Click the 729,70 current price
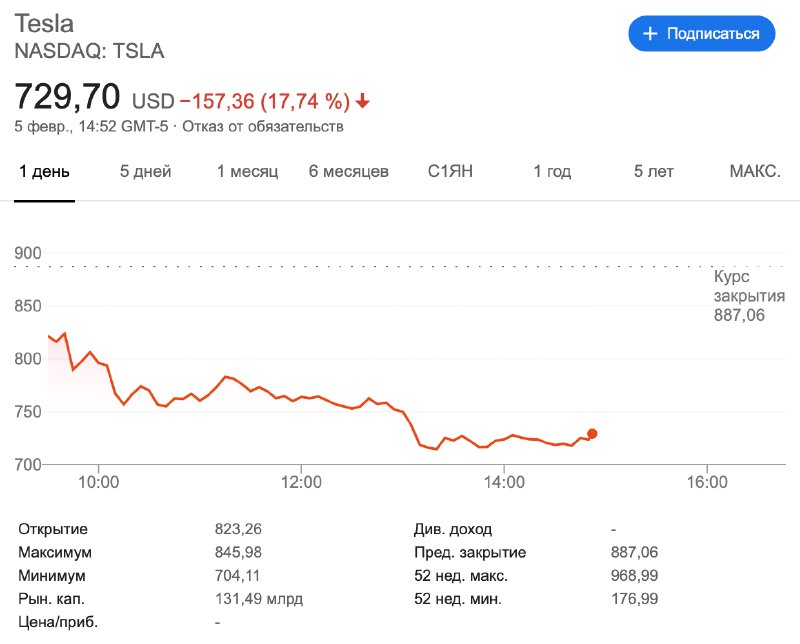800x644 pixels. (67, 96)
